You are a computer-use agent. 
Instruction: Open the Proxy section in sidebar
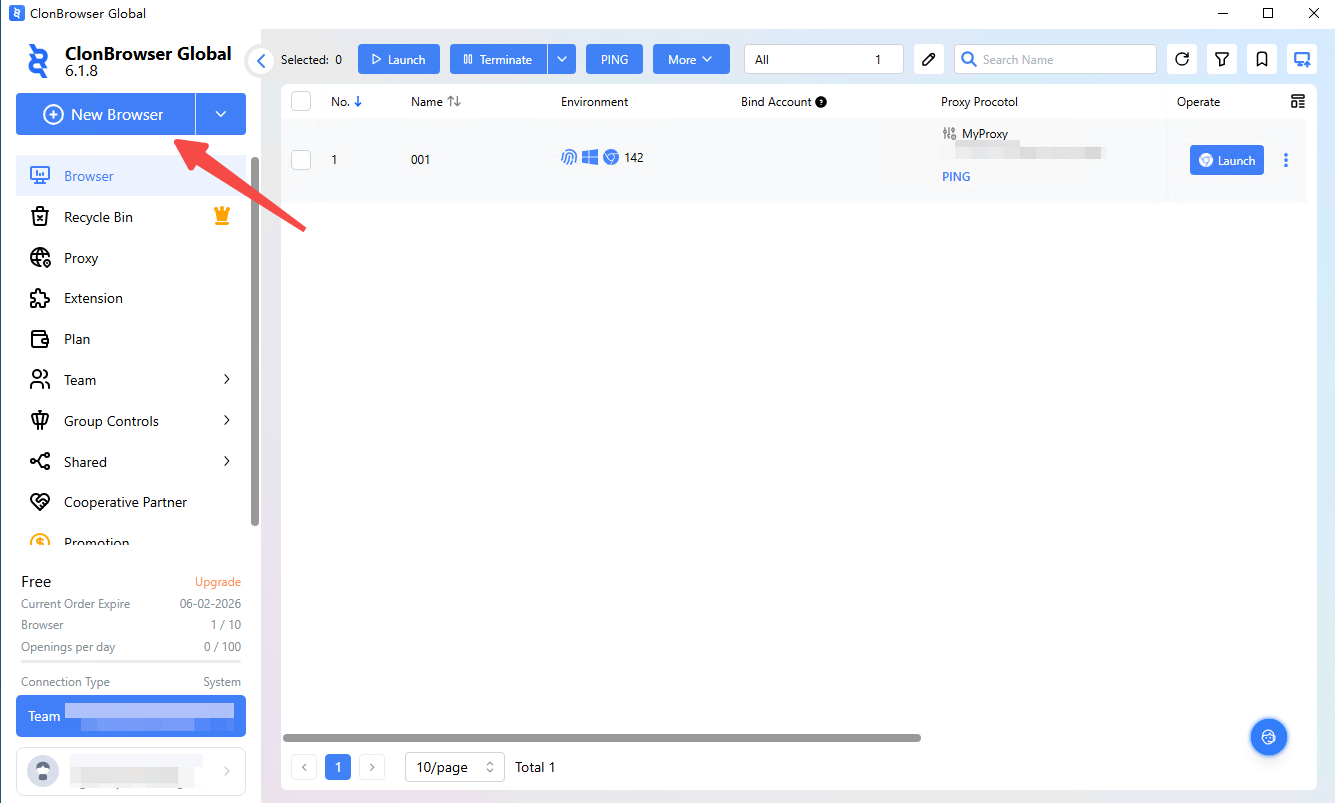[x=81, y=258]
